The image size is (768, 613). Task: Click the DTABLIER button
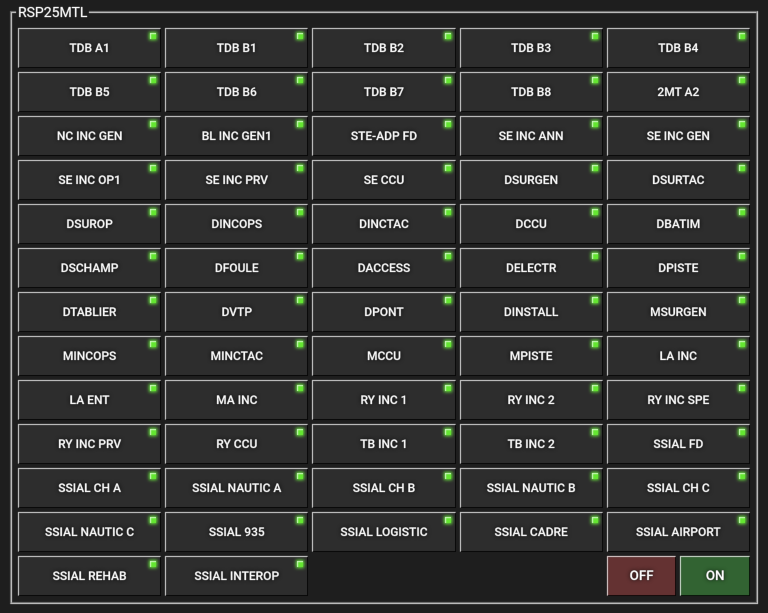(89, 312)
